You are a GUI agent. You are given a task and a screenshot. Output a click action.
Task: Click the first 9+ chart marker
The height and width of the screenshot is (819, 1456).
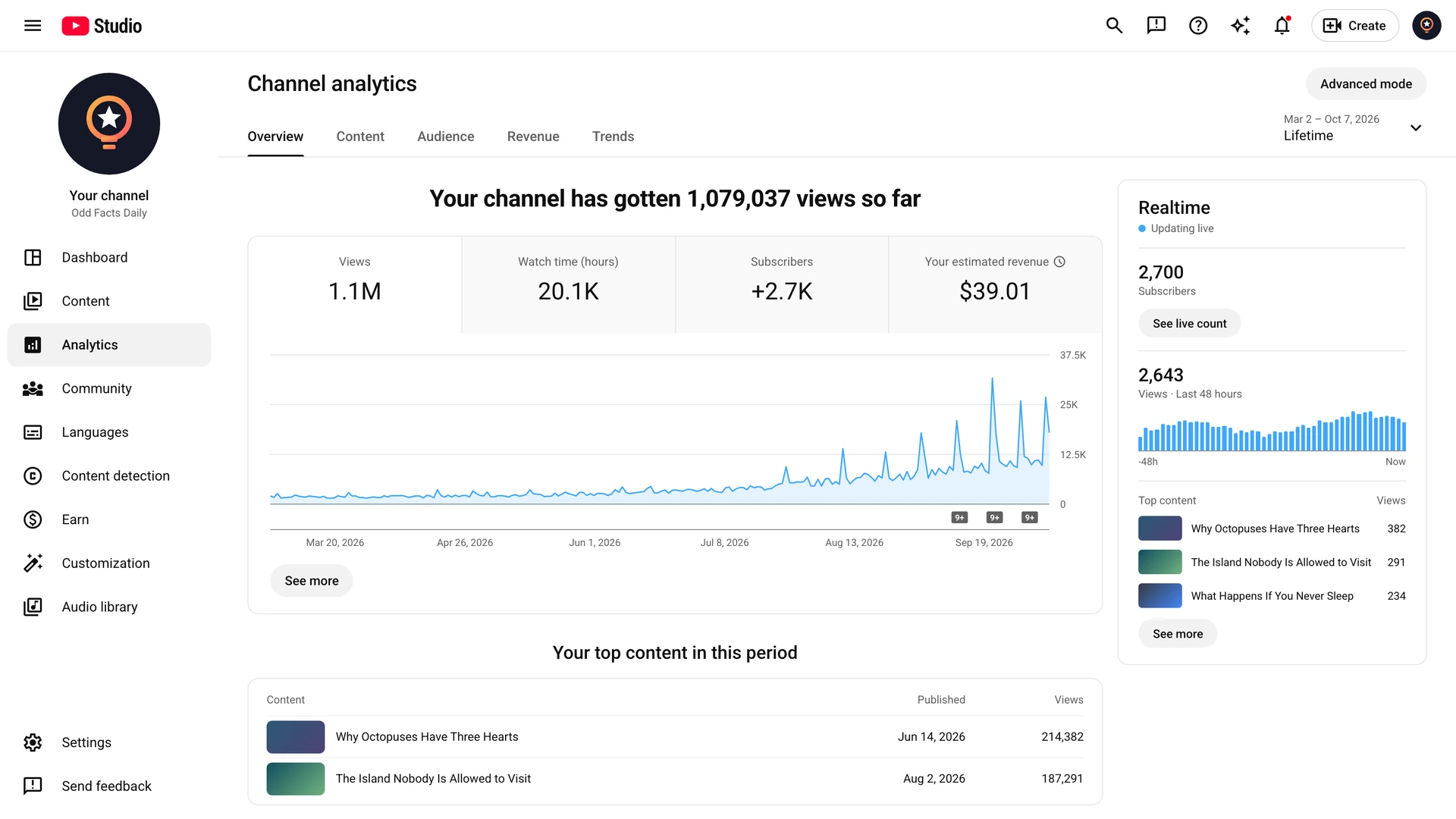[959, 518]
